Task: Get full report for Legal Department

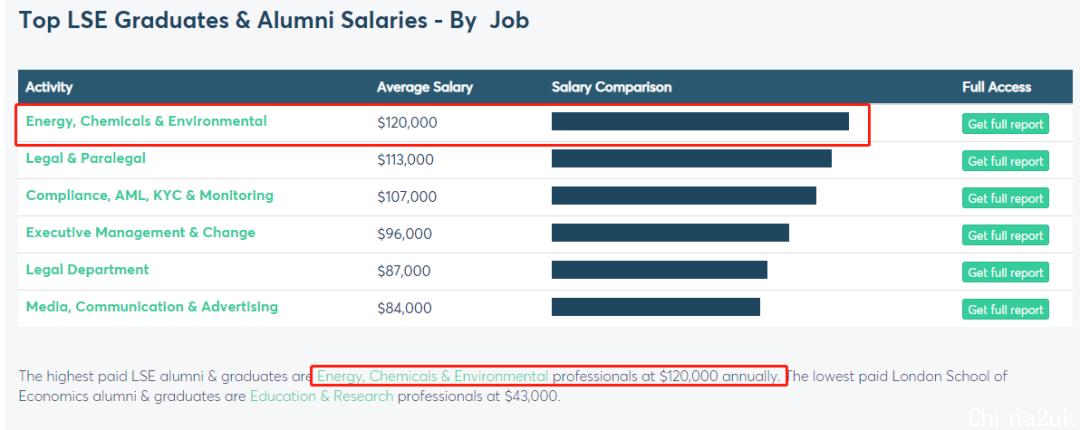Action: [x=1006, y=272]
